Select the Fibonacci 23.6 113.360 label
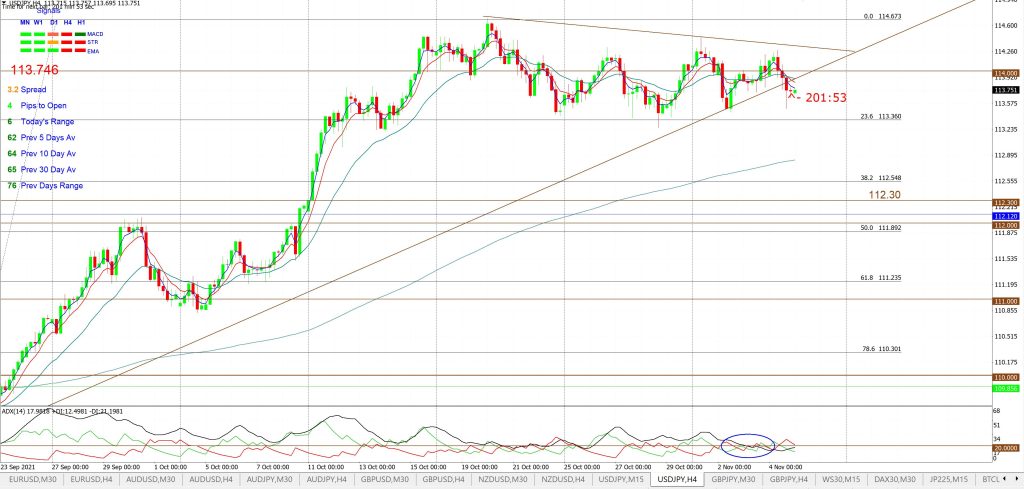The image size is (1024, 489). [x=881, y=116]
